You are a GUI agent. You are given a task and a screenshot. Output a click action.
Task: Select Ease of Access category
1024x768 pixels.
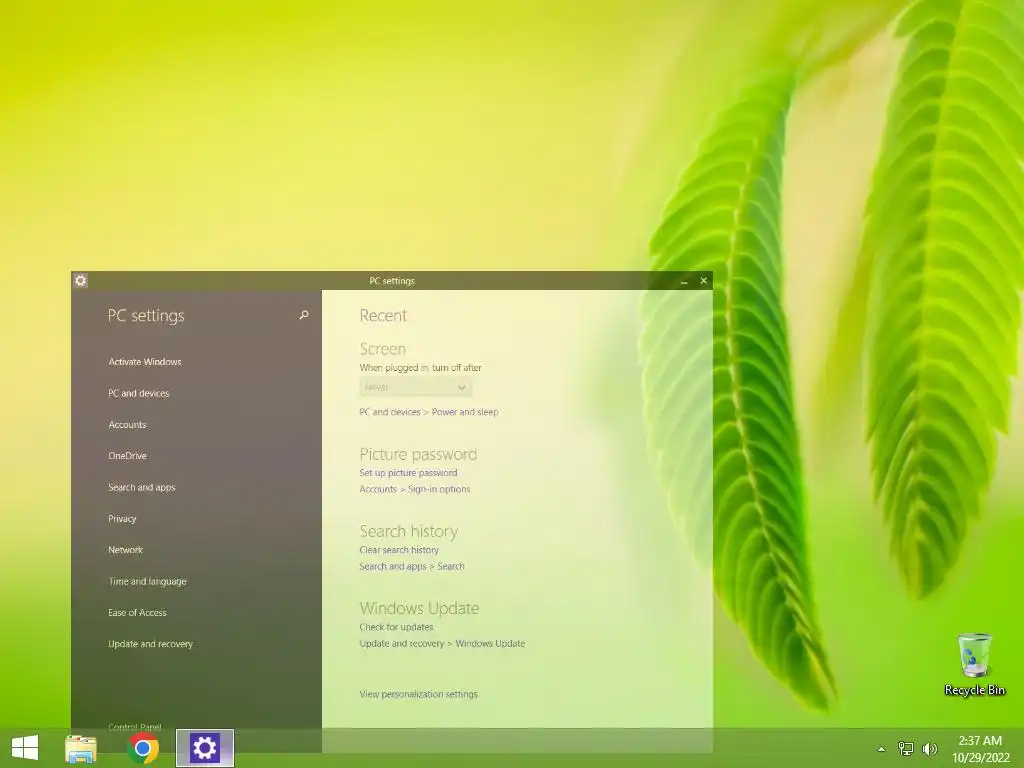point(137,613)
